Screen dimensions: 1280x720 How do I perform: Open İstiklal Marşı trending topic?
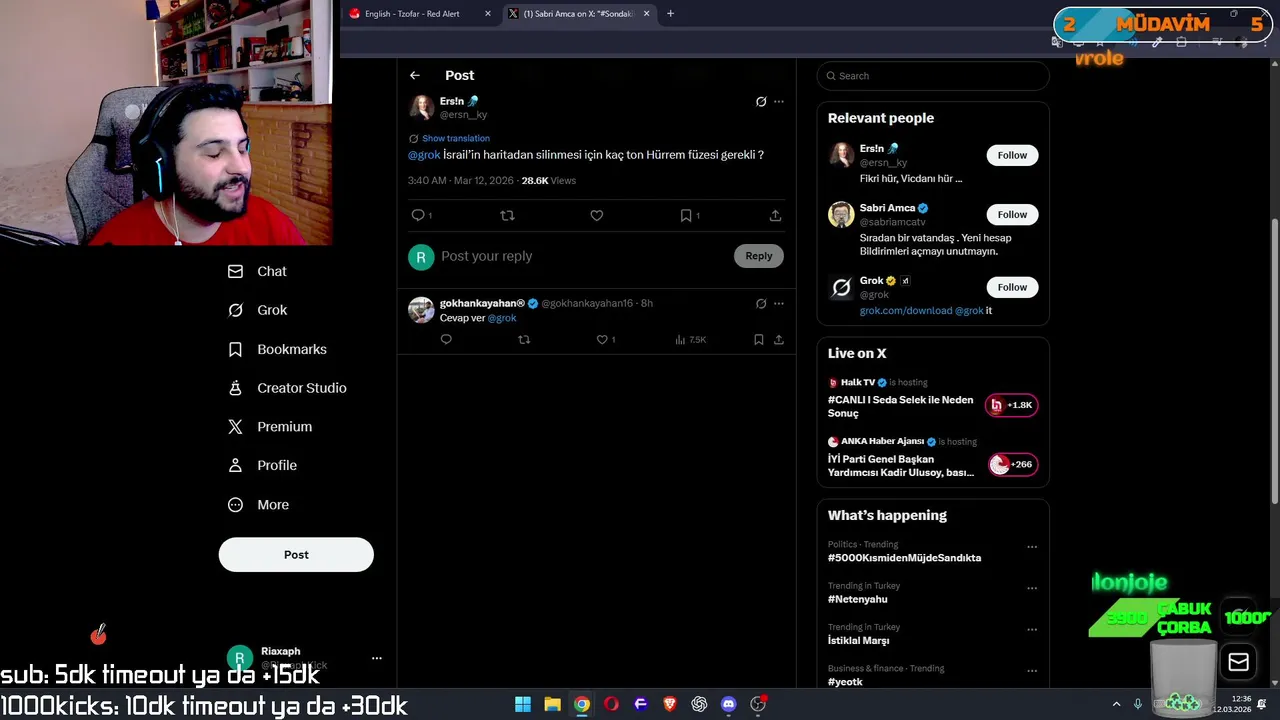click(x=858, y=640)
